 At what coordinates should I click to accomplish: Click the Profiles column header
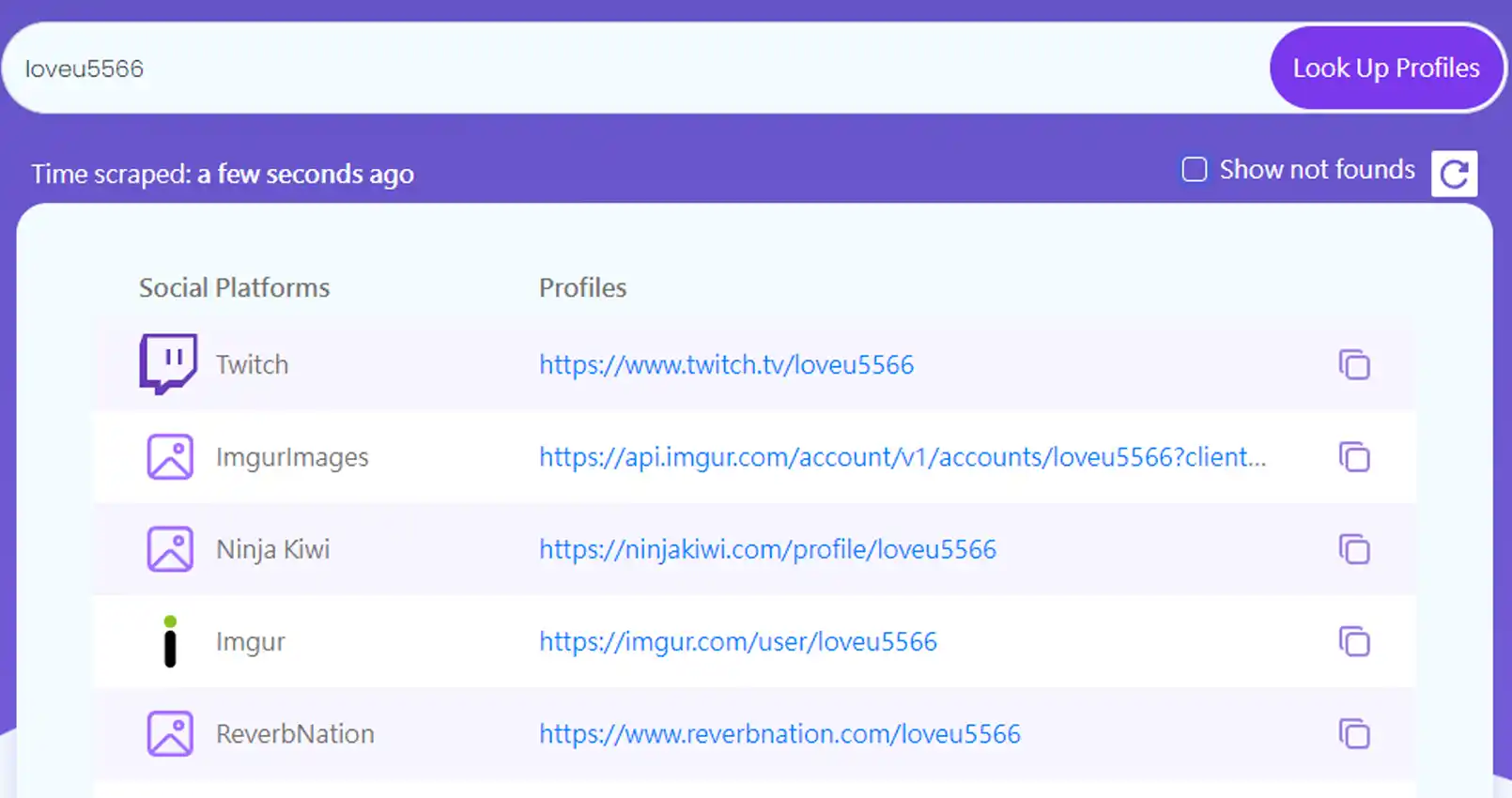point(582,287)
